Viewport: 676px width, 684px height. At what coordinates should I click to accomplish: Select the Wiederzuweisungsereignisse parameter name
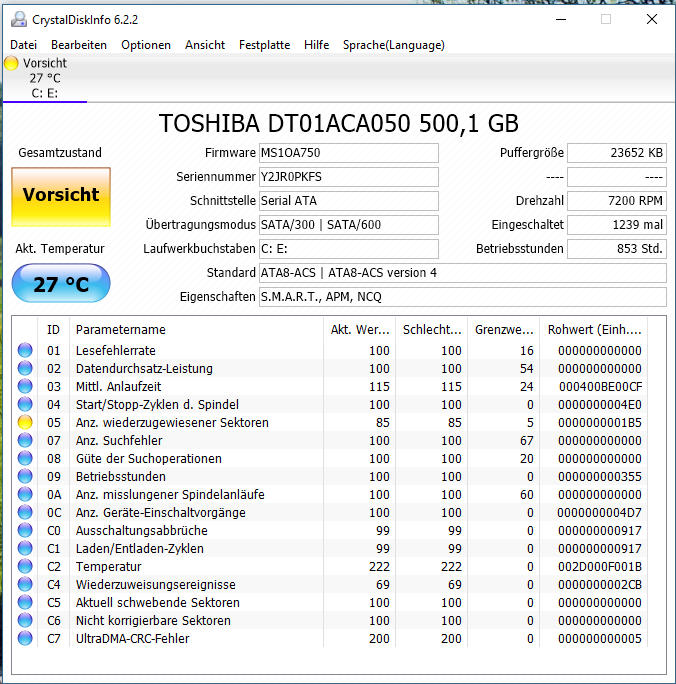(156, 585)
